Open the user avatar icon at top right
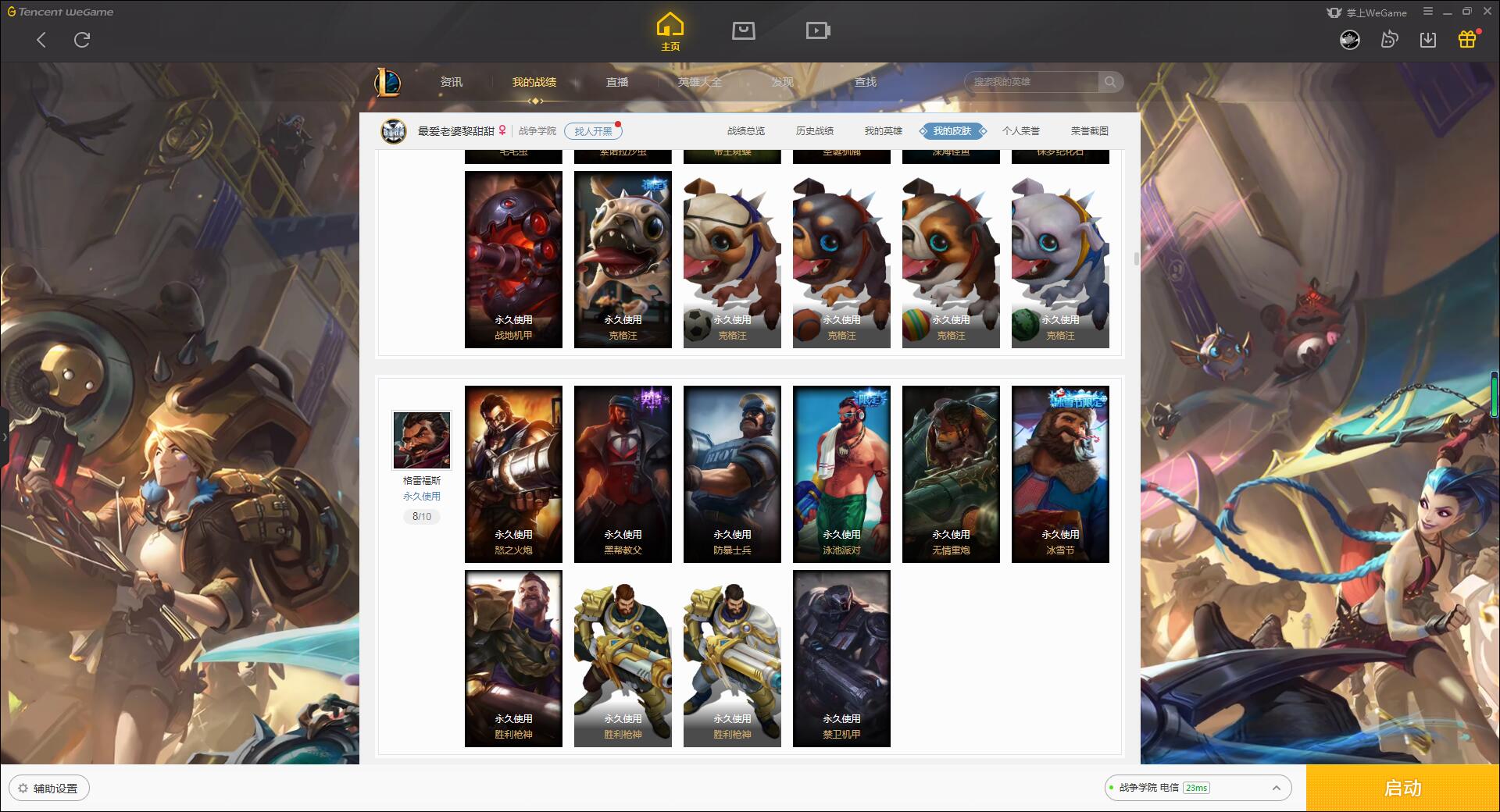Image resolution: width=1500 pixels, height=812 pixels. pyautogui.click(x=1350, y=39)
